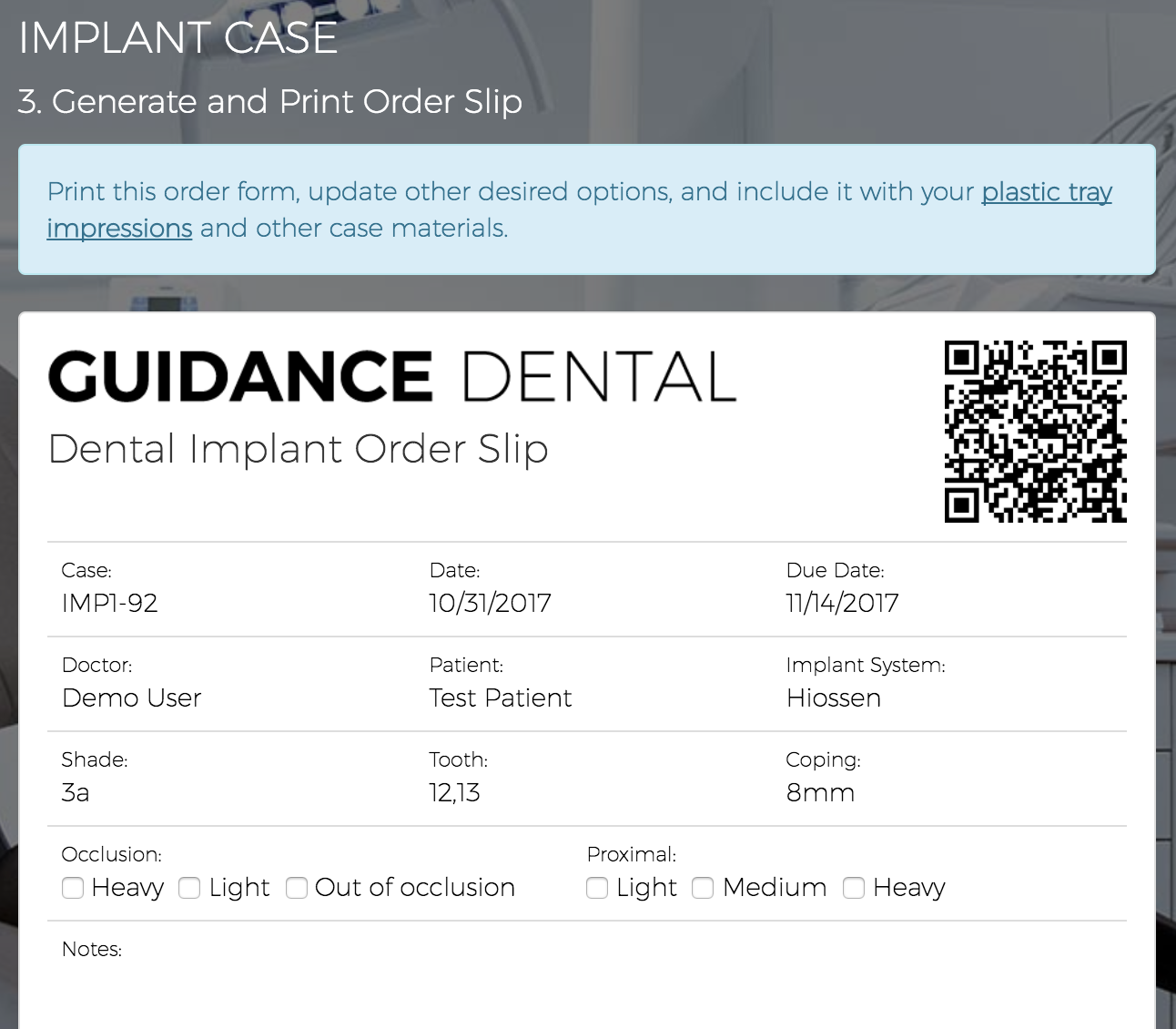Check the Heavy proximal checkbox
Image resolution: width=1176 pixels, height=1029 pixels.
click(x=854, y=888)
